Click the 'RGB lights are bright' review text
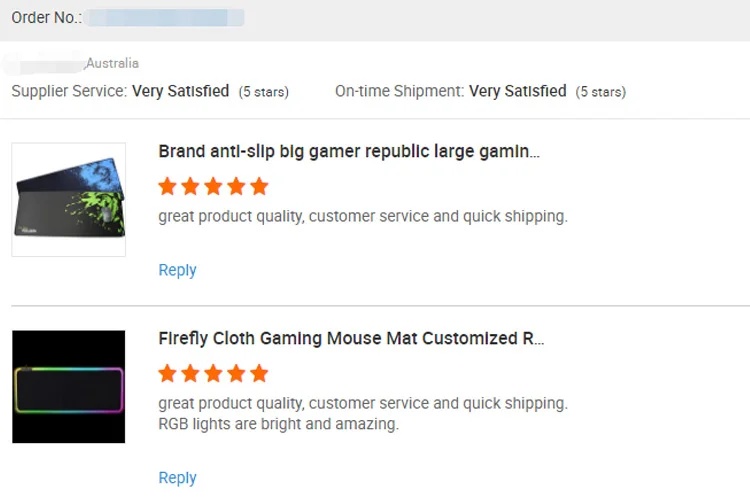This screenshot has width=750, height=497. coord(278,424)
